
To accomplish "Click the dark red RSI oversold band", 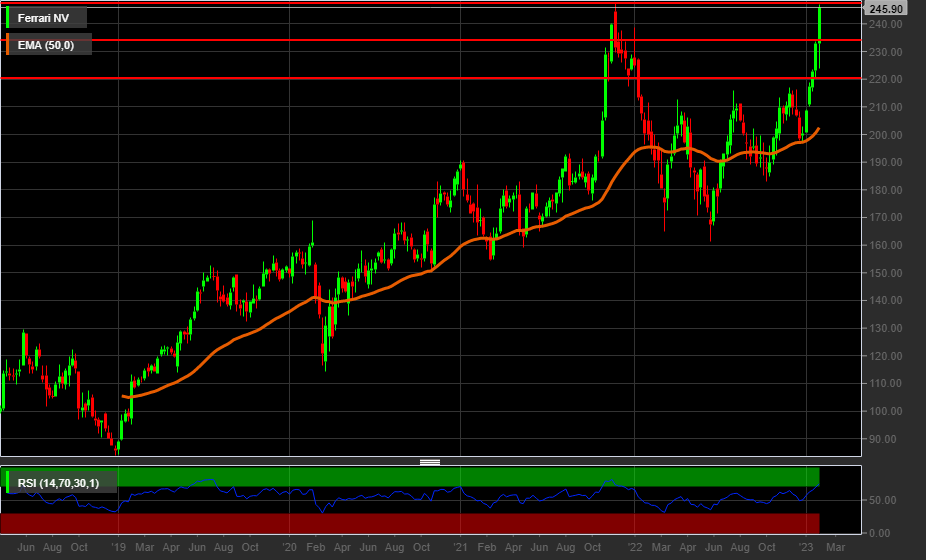I will click(410, 523).
